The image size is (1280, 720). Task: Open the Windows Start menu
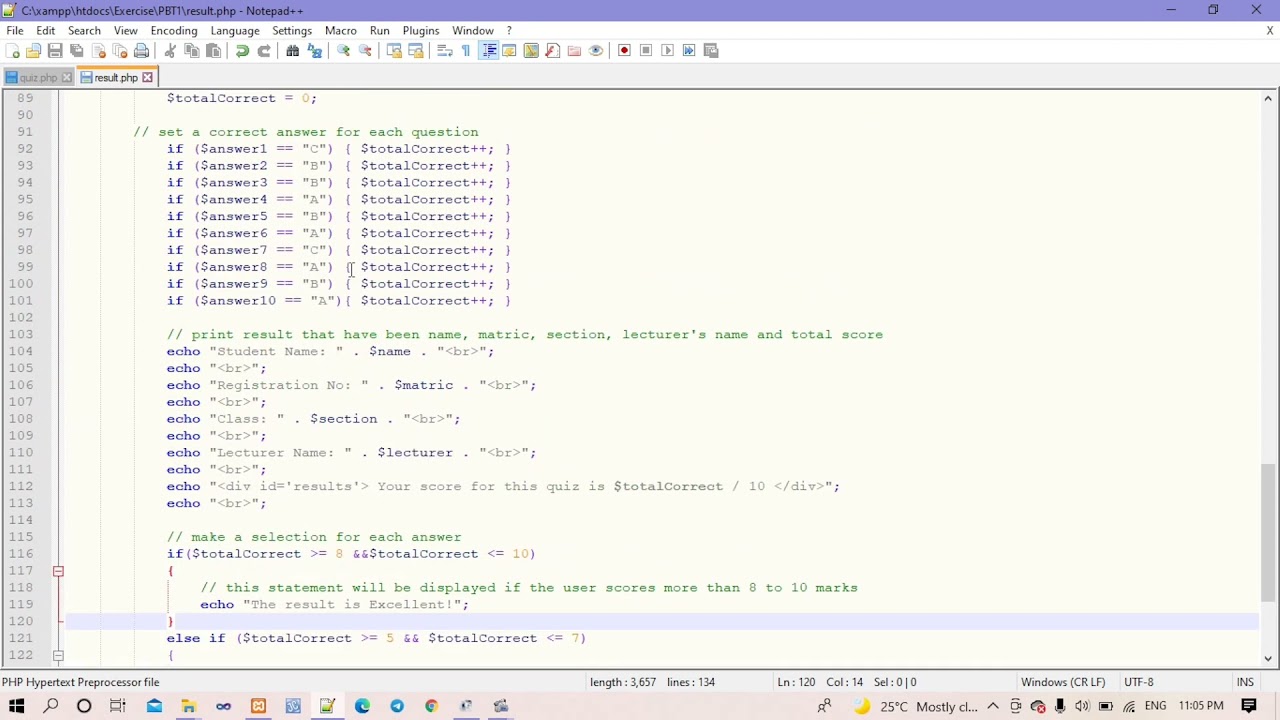coord(16,707)
